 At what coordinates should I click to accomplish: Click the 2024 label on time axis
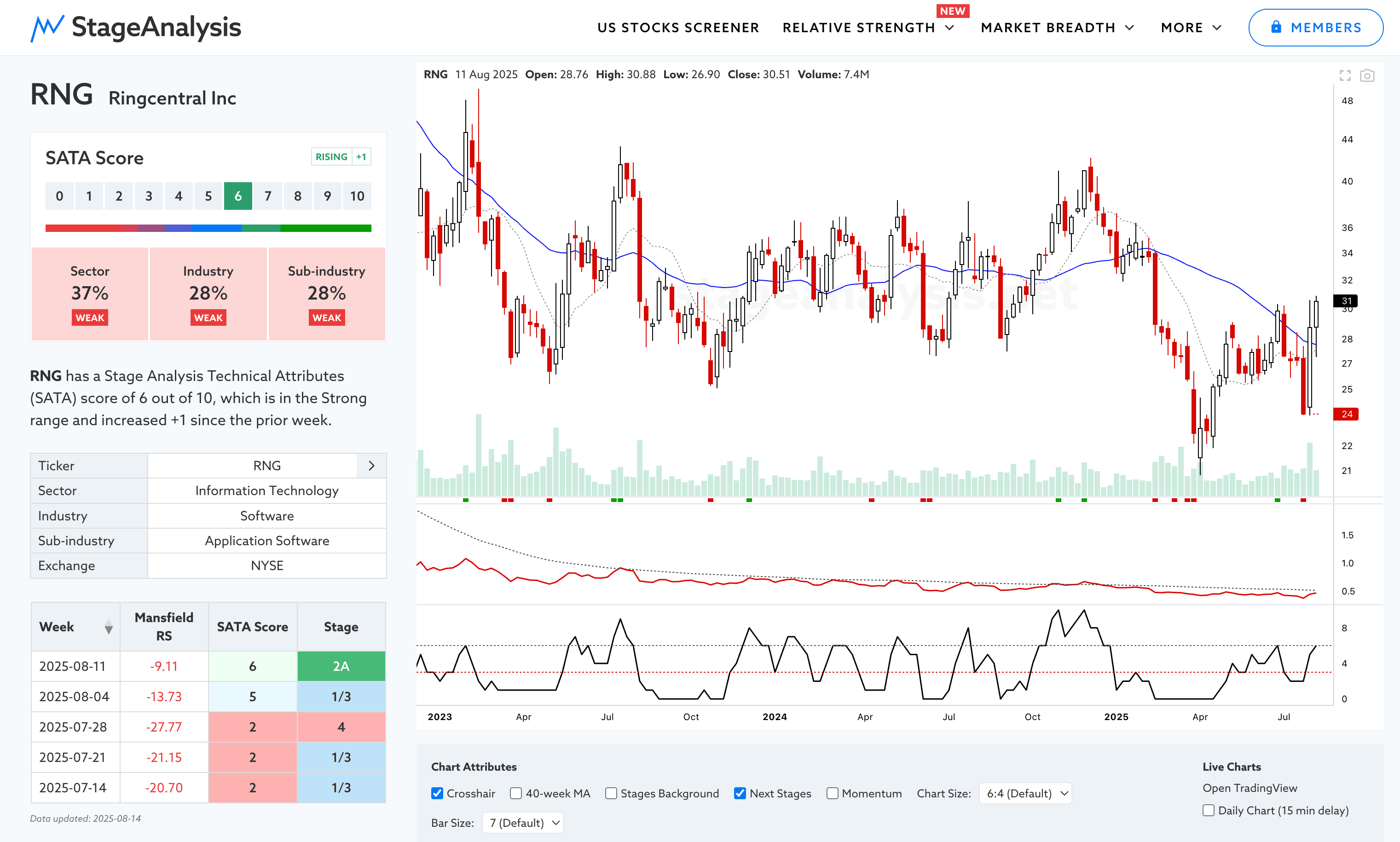[775, 716]
